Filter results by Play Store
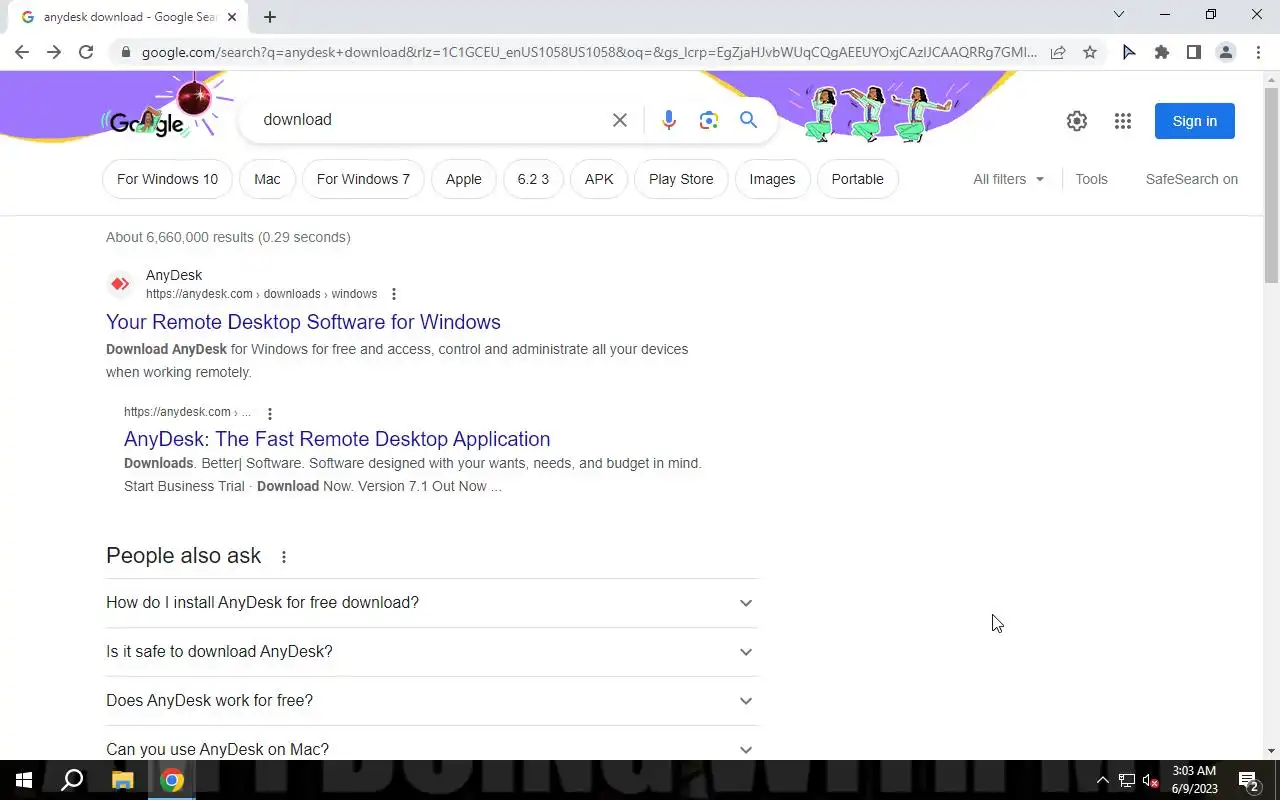 point(681,179)
